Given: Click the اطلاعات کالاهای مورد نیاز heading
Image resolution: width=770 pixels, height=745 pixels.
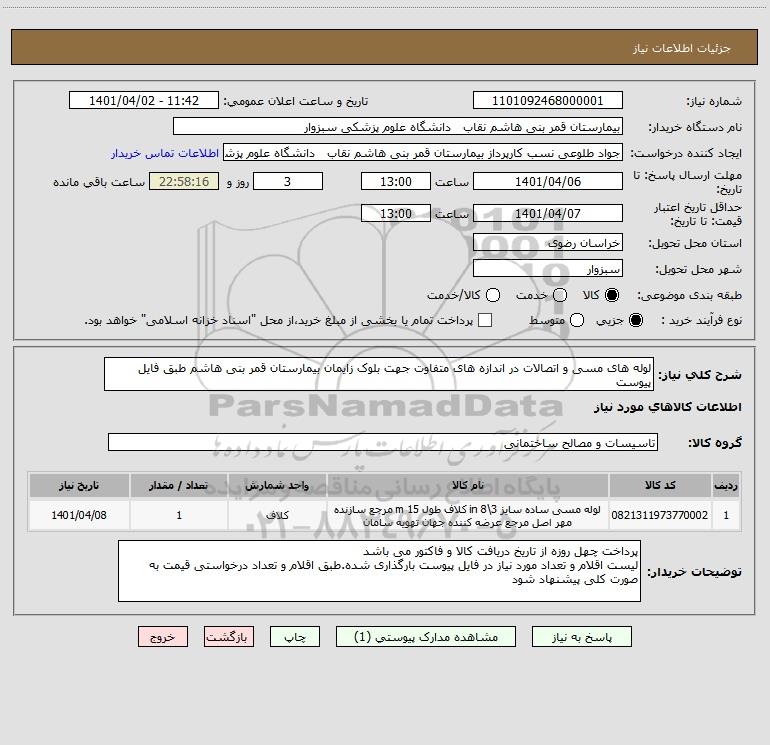Looking at the screenshot, I should (668, 407).
